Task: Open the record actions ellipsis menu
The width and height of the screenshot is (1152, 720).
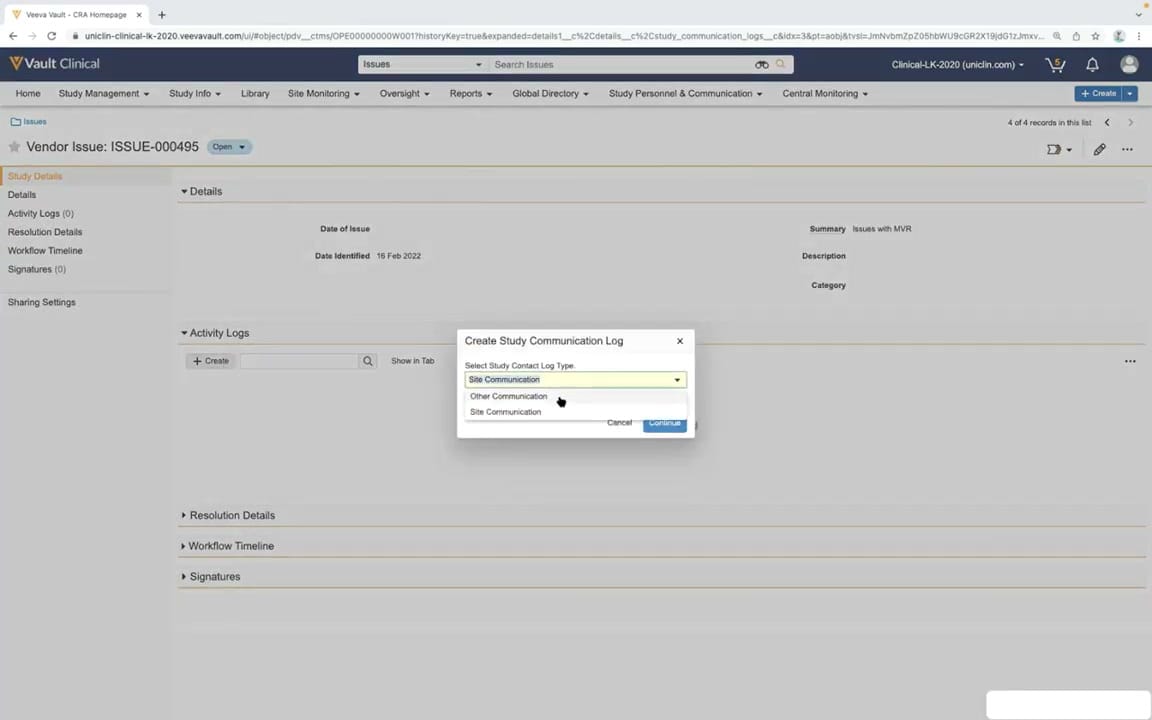Action: pos(1127,149)
